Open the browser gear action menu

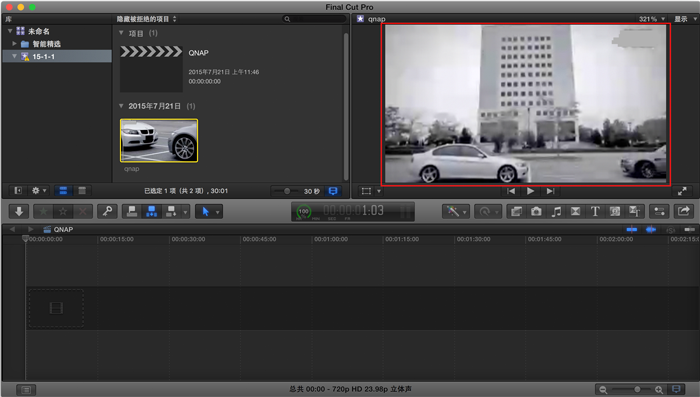[x=39, y=191]
